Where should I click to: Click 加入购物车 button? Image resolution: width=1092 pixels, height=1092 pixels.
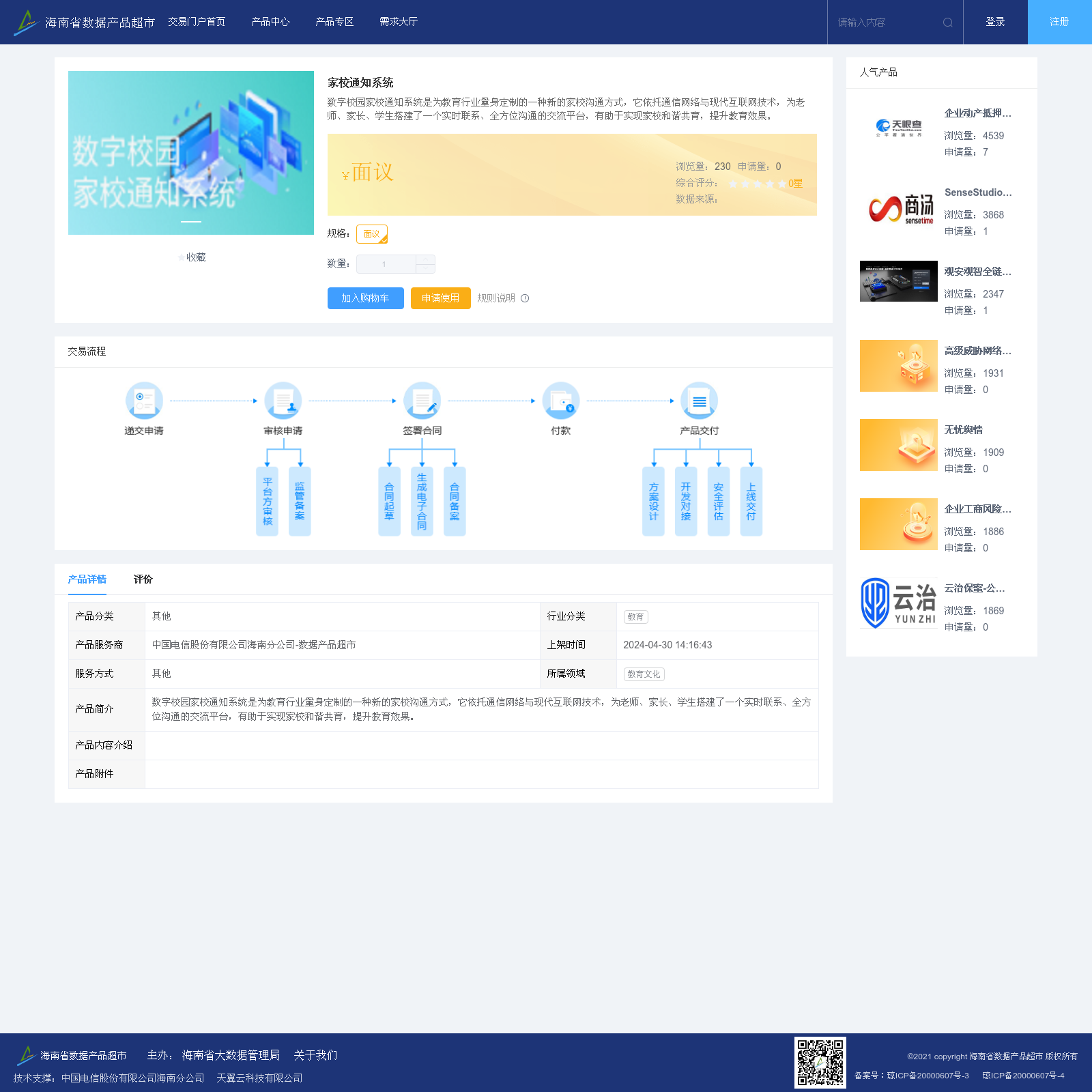[366, 298]
